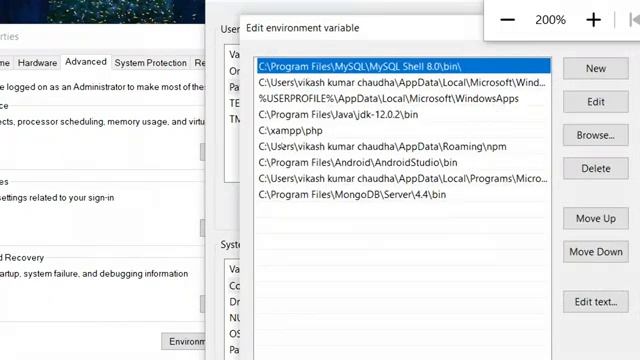Viewport: 640px width, 360px height.
Task: Click the 200% zoom level indicator
Action: [550, 20]
